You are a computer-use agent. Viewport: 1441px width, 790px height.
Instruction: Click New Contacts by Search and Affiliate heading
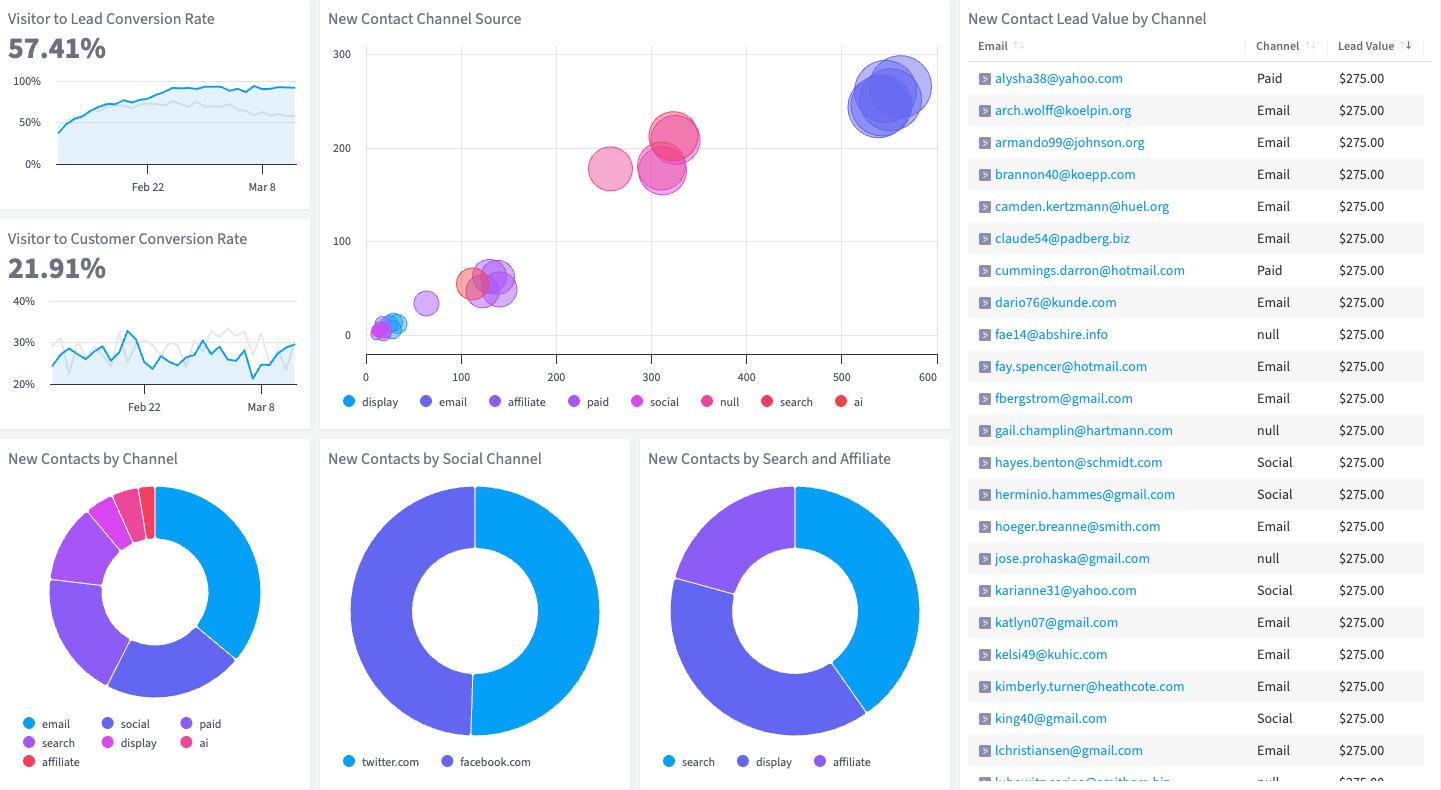(x=769, y=459)
